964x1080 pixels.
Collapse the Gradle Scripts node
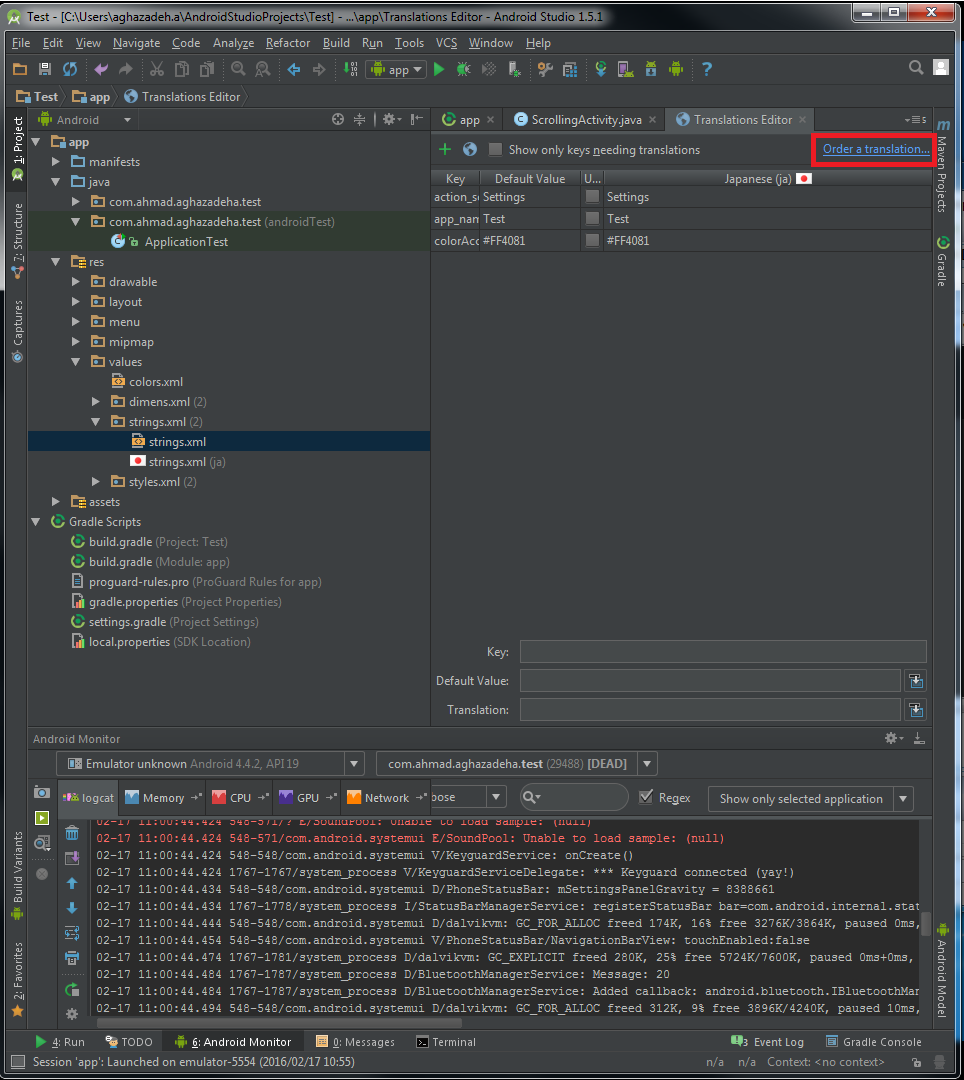click(x=36, y=522)
